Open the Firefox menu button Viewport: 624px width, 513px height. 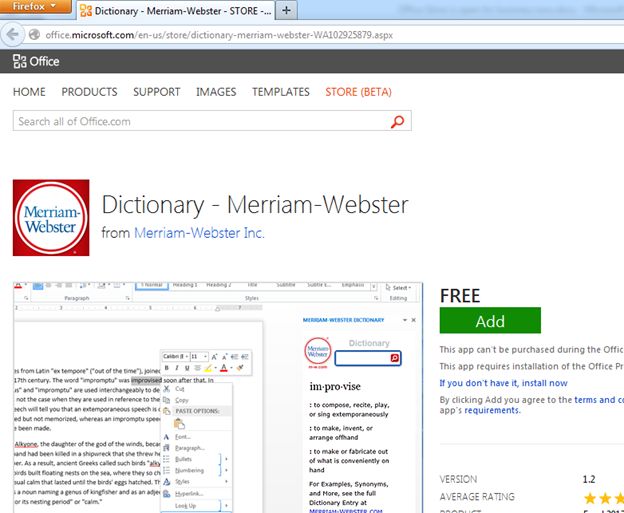pyautogui.click(x=35, y=6)
